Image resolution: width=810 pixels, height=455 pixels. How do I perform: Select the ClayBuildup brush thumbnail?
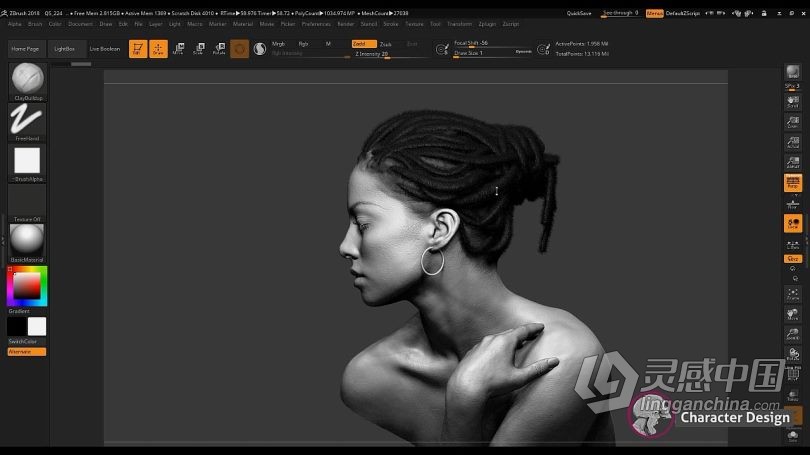coord(27,82)
